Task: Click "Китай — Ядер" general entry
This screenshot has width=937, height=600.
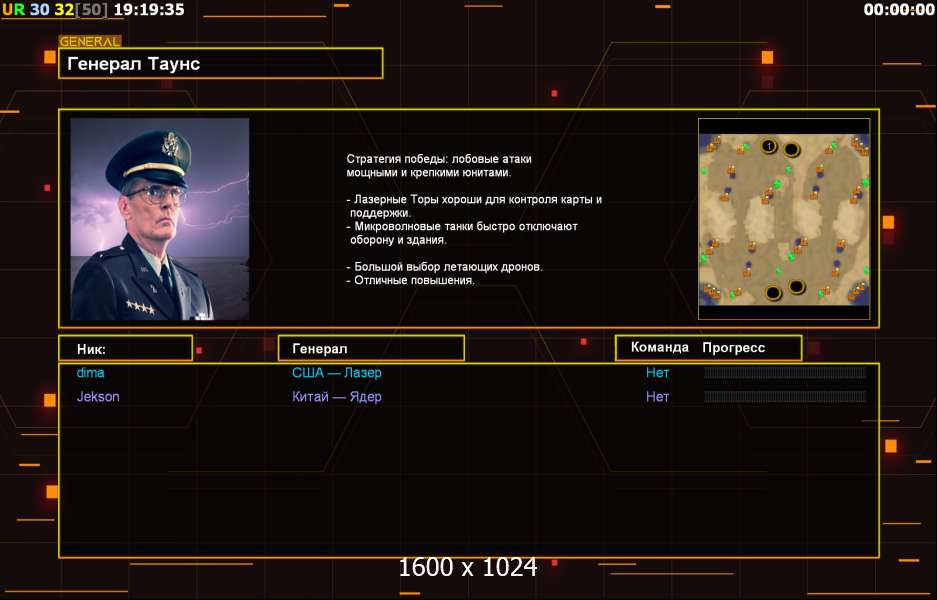Action: click(x=336, y=397)
